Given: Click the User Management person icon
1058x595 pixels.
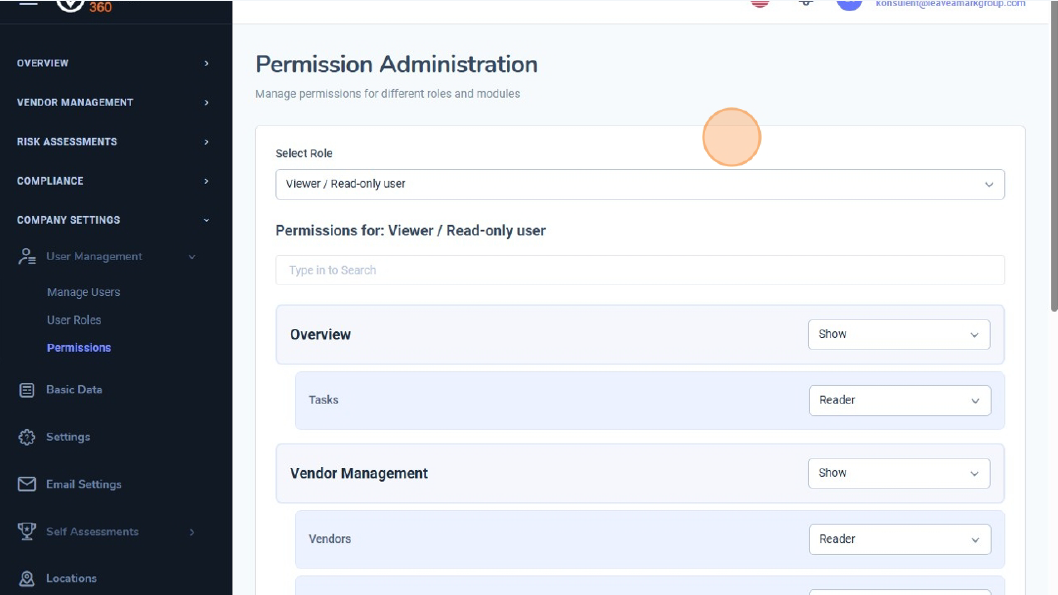Looking at the screenshot, I should click(x=27, y=257).
